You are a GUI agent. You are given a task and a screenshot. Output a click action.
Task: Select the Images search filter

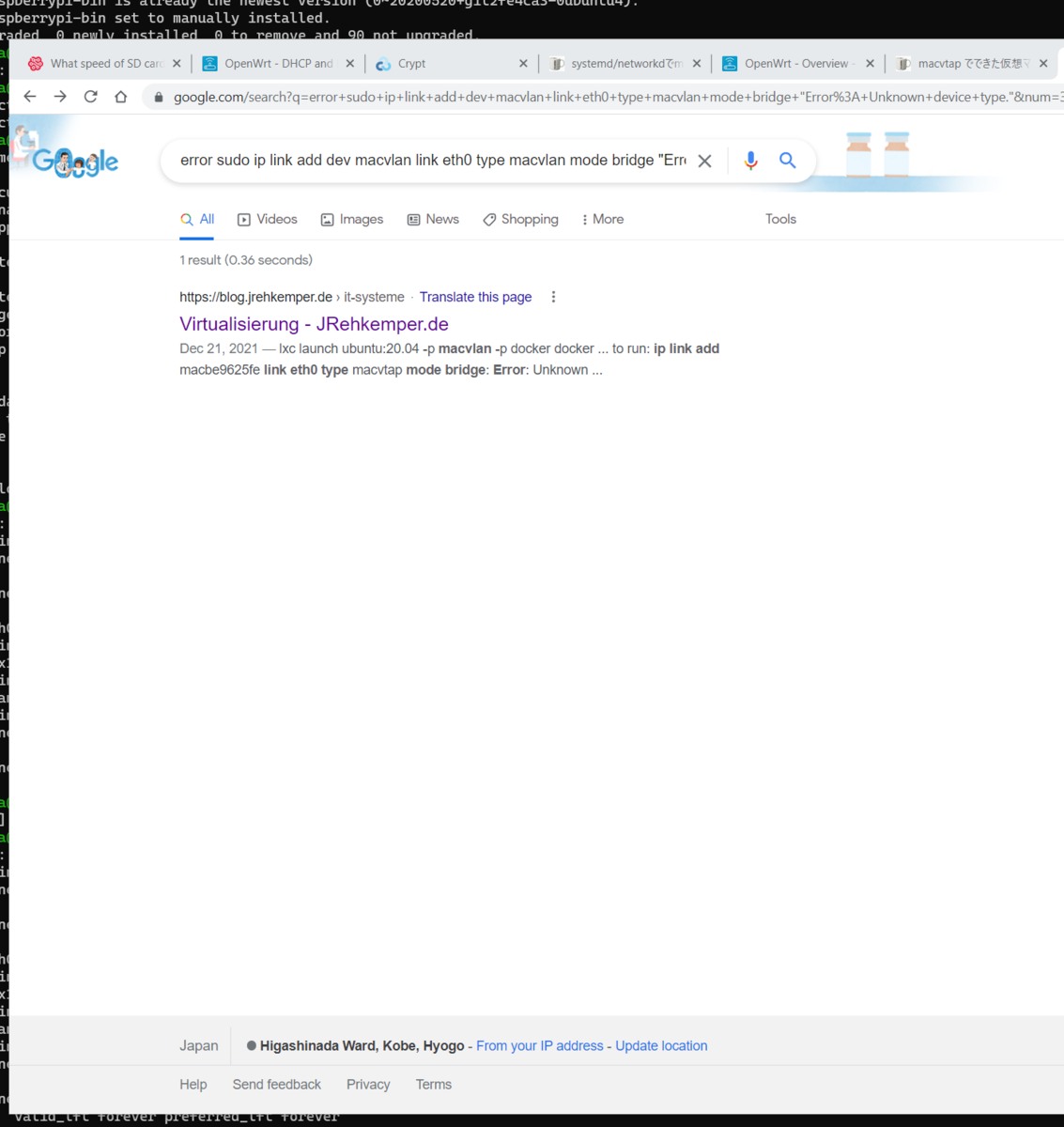[352, 220]
